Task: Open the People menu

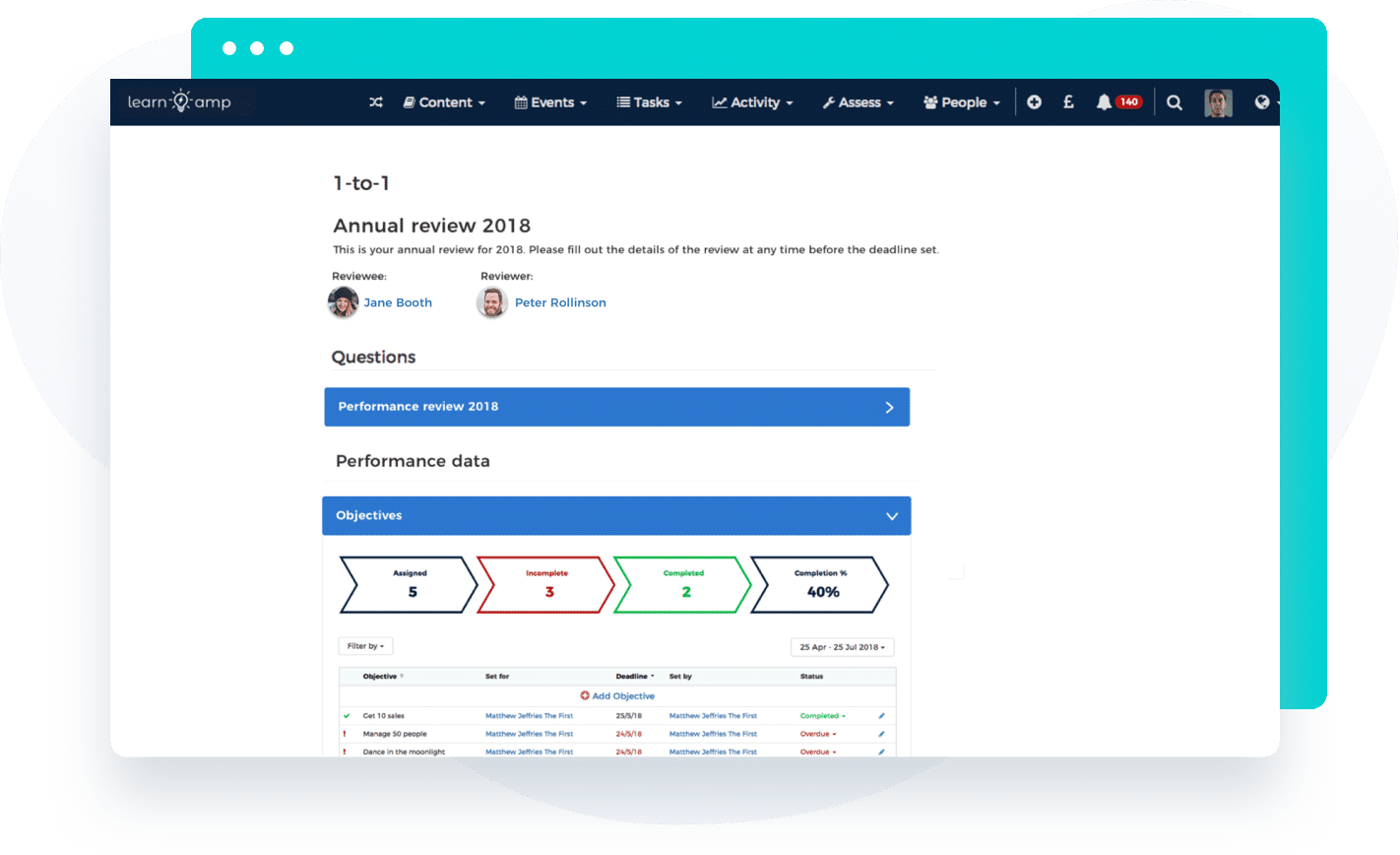Action: (x=960, y=101)
